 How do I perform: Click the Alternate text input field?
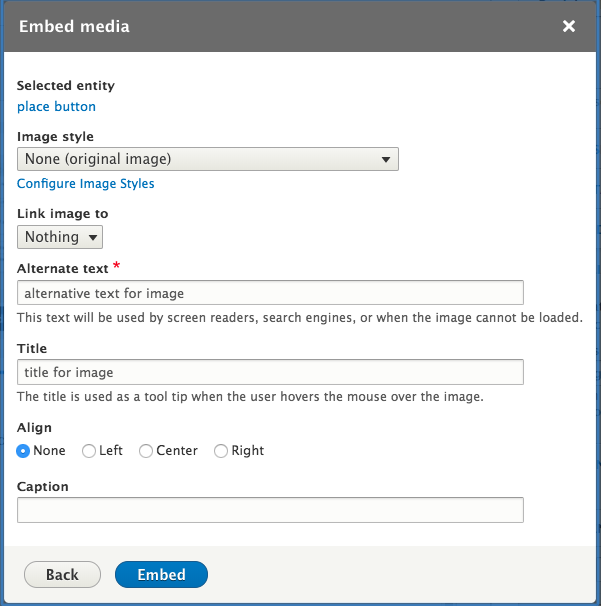270,293
